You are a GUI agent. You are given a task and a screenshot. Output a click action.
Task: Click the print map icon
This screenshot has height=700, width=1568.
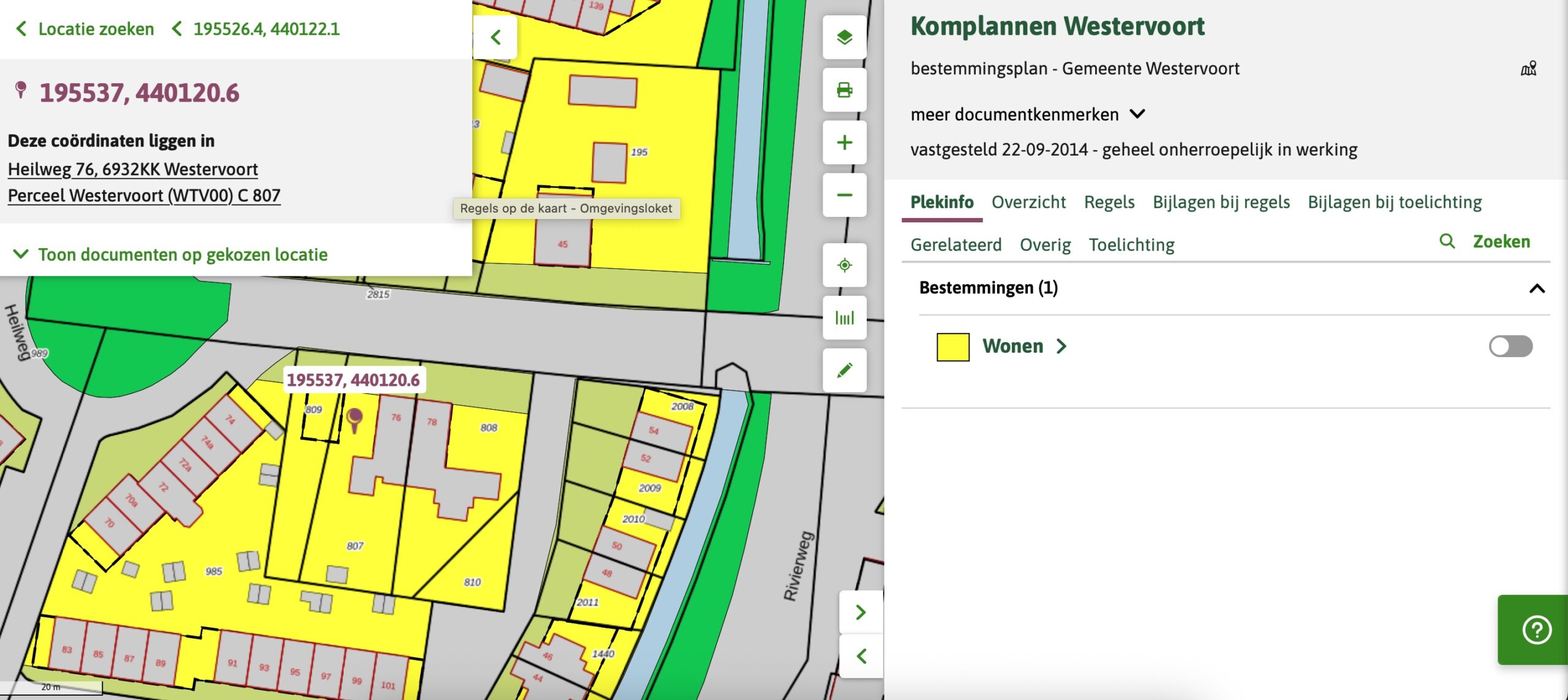tap(844, 90)
